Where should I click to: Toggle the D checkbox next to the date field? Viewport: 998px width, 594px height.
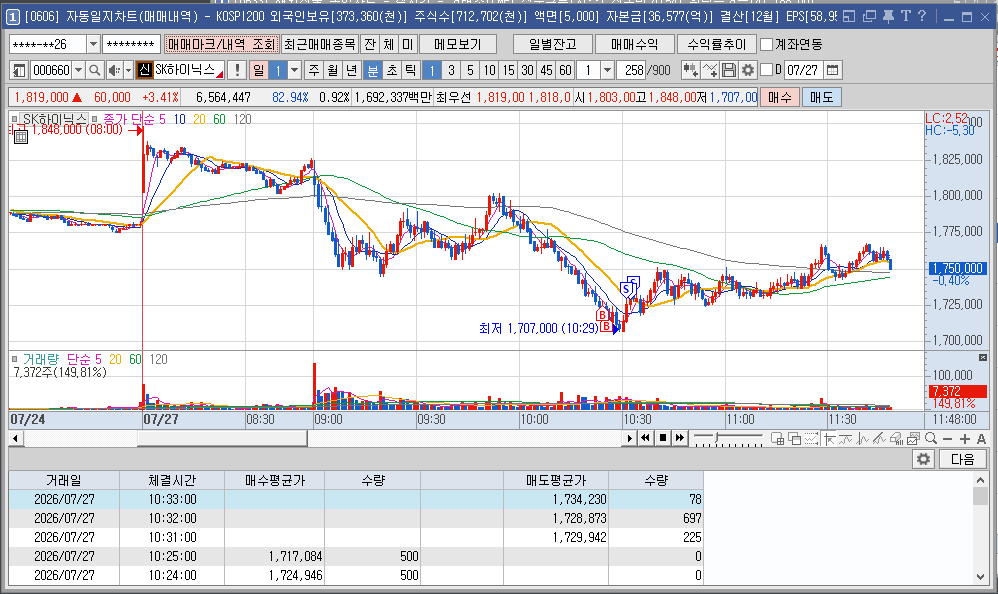(x=767, y=69)
